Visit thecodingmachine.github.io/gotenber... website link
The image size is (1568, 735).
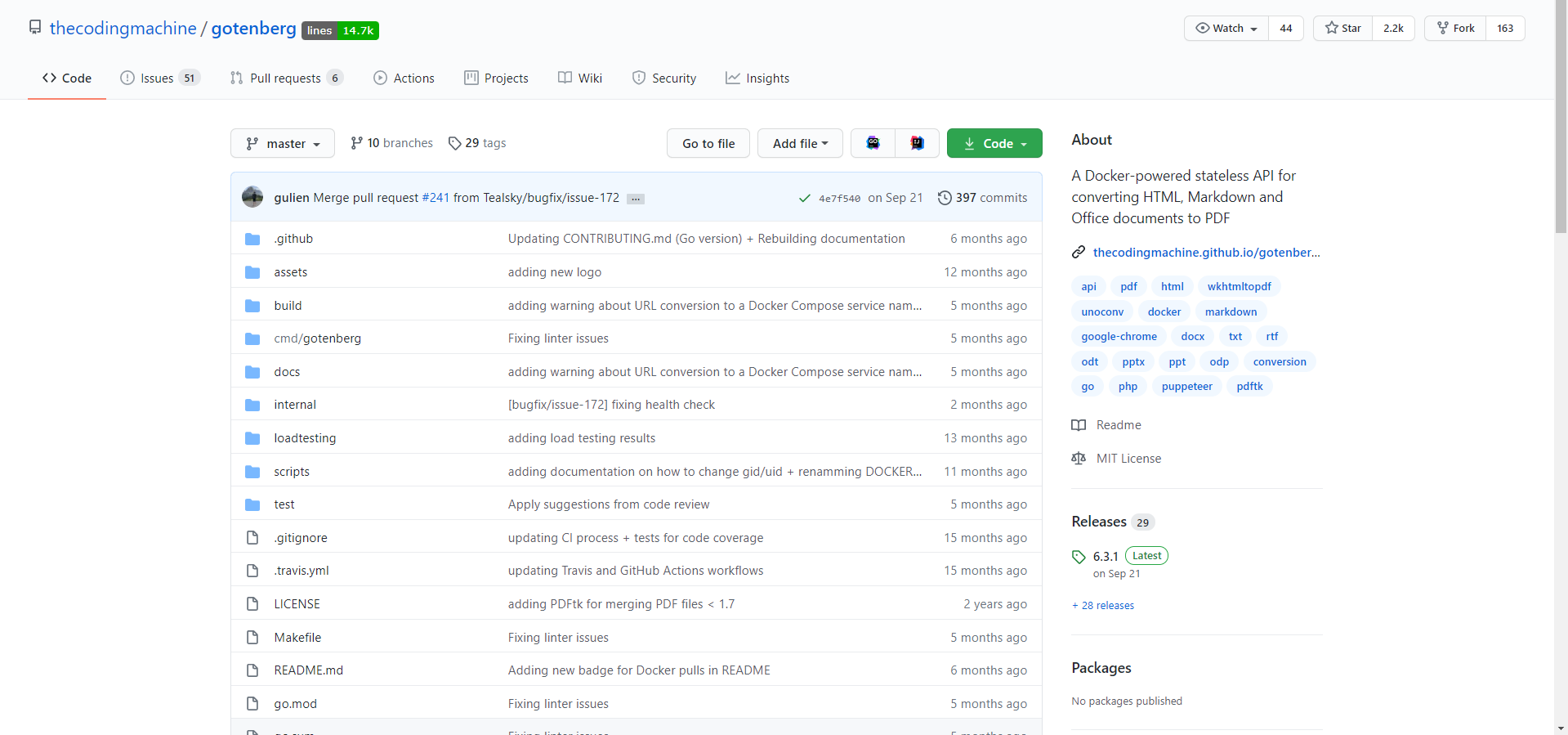pos(1207,253)
